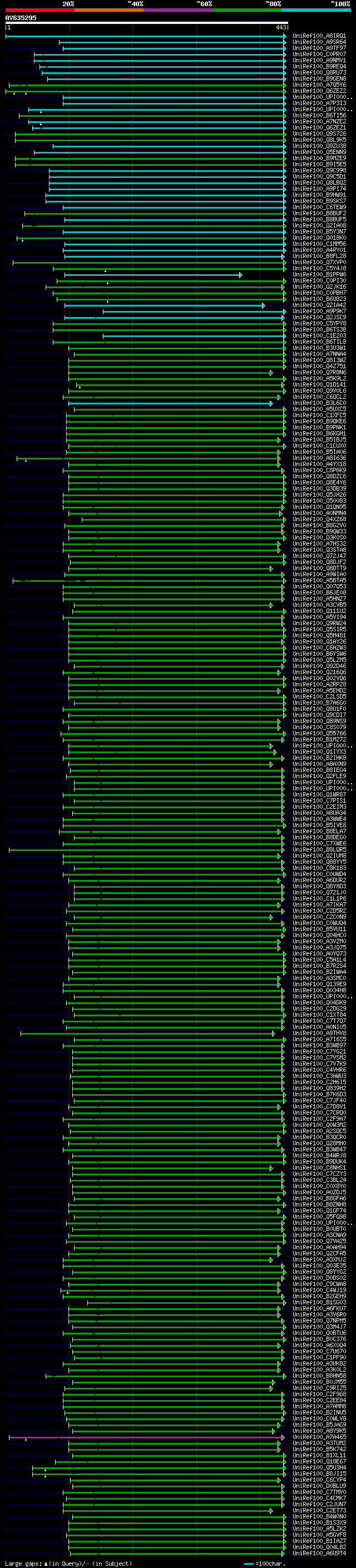Screen dimensions: 356x1568
Task: Click the end arrow of UniRef100_A7A465 alignment
Action: click(283, 1438)
